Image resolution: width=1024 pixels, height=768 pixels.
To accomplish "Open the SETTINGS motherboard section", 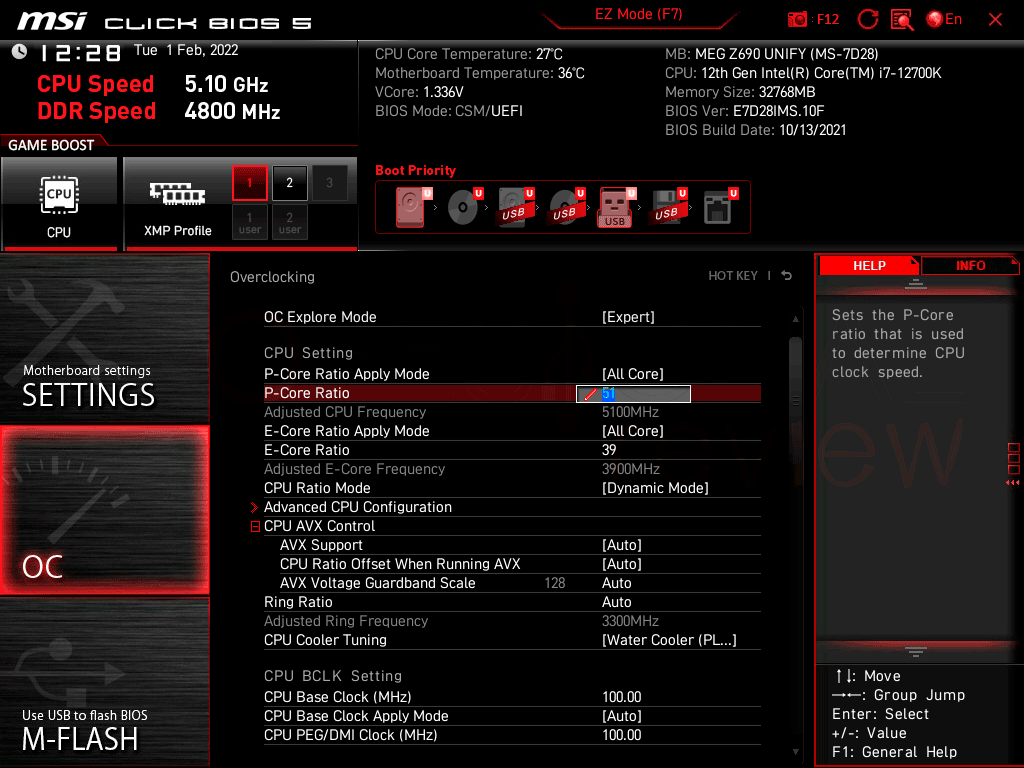I will [x=104, y=338].
